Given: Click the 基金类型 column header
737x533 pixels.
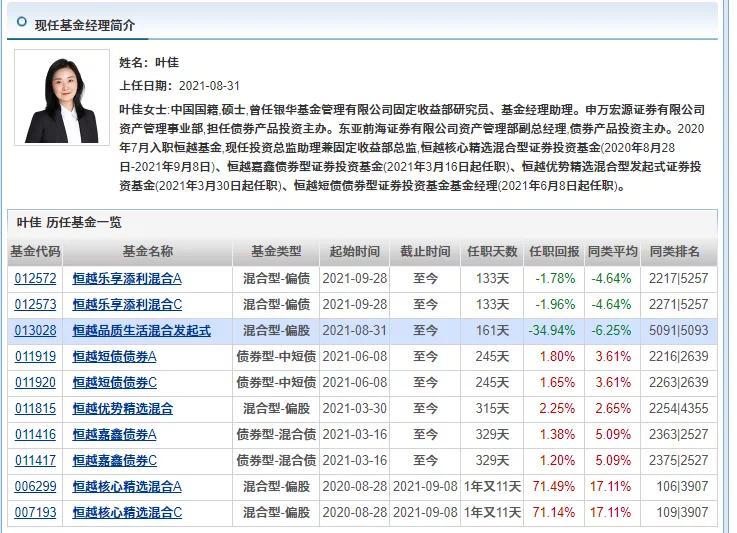Looking at the screenshot, I should click(276, 251).
